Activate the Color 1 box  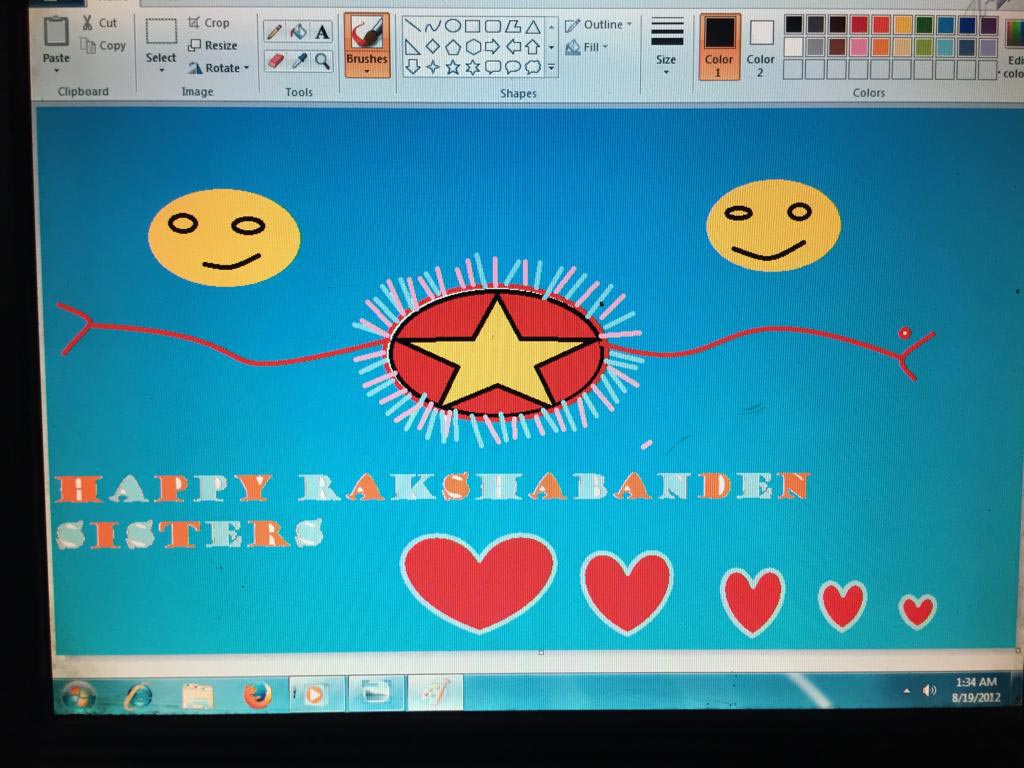click(719, 44)
